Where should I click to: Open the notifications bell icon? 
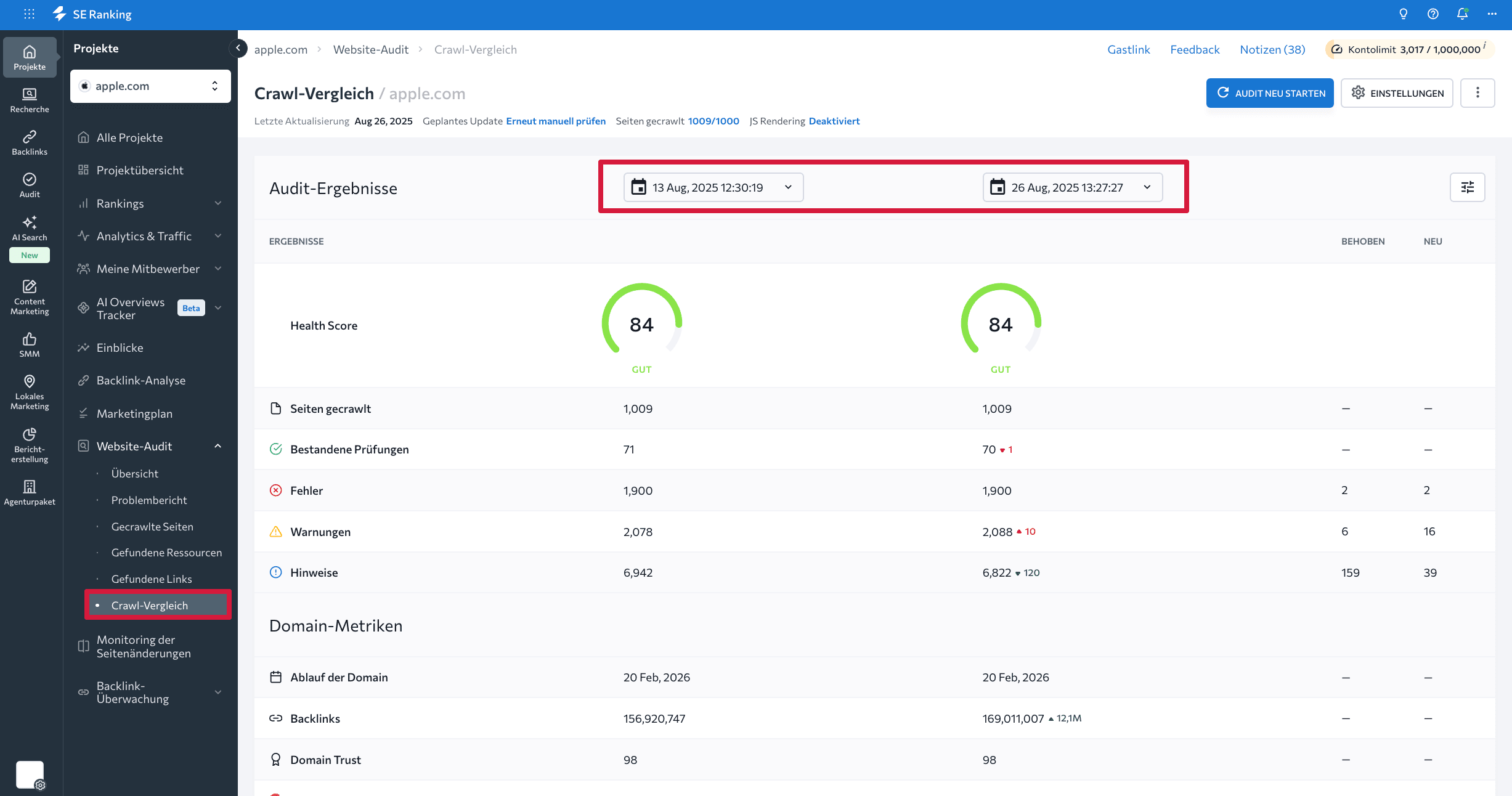(1462, 14)
